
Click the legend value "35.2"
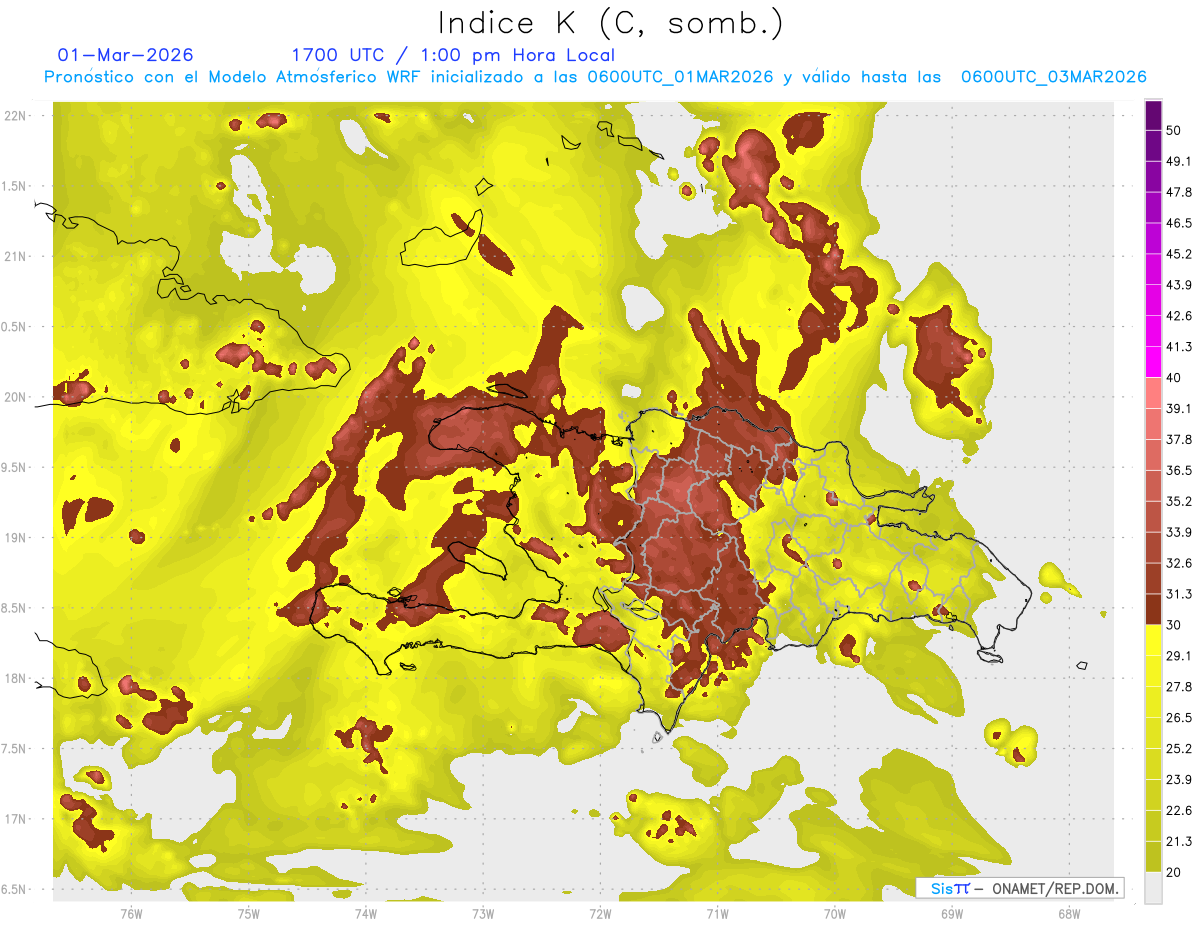point(1179,501)
